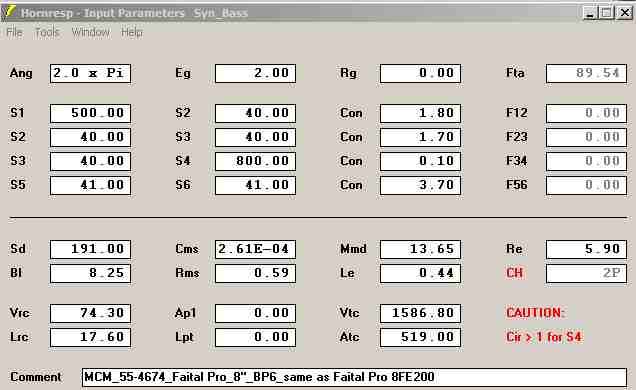Image resolution: width=636 pixels, height=390 pixels.
Task: Select the Re field with 5.90
Action: [586, 249]
